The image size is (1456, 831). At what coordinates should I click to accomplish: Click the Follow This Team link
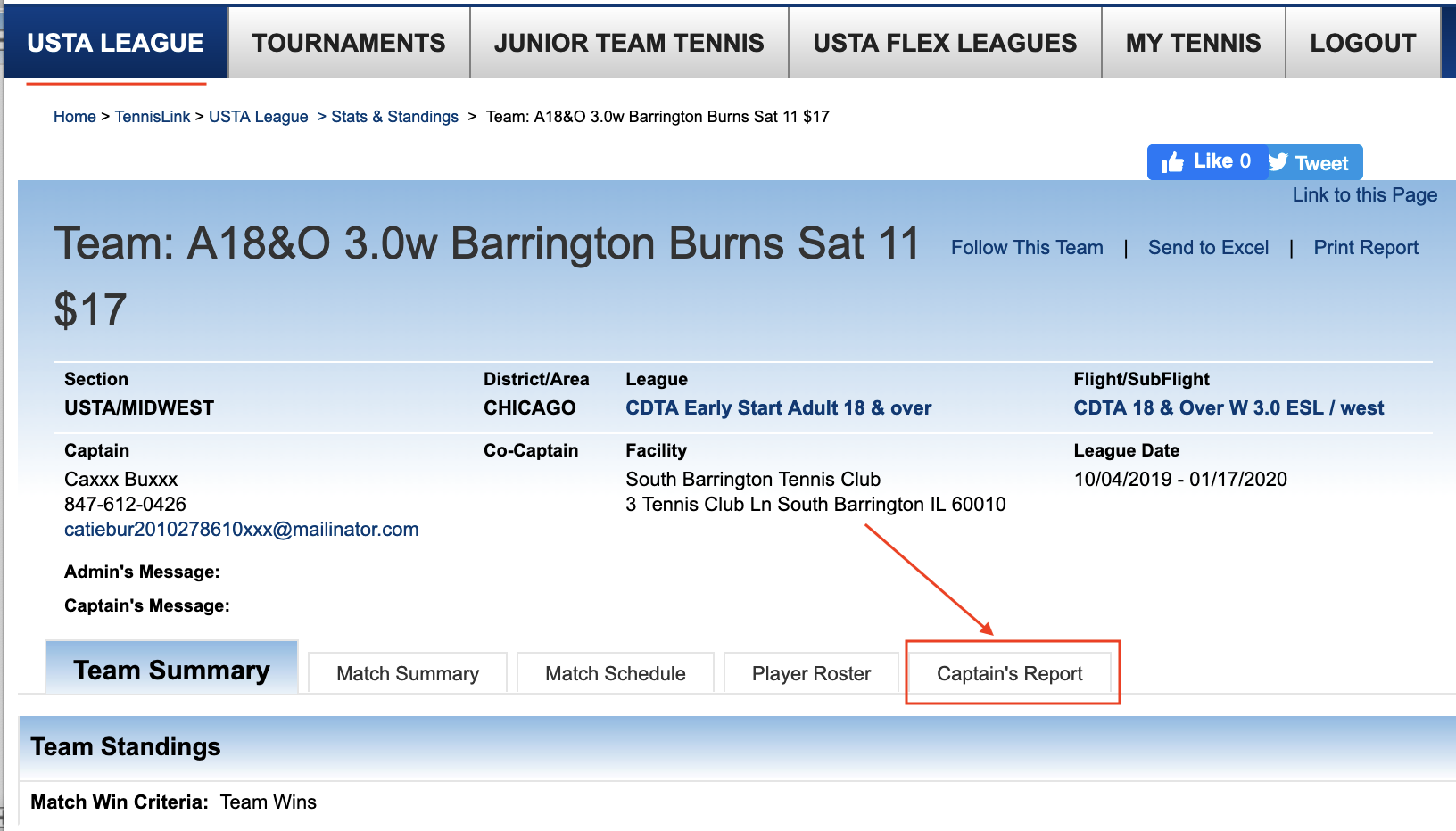tap(1027, 248)
